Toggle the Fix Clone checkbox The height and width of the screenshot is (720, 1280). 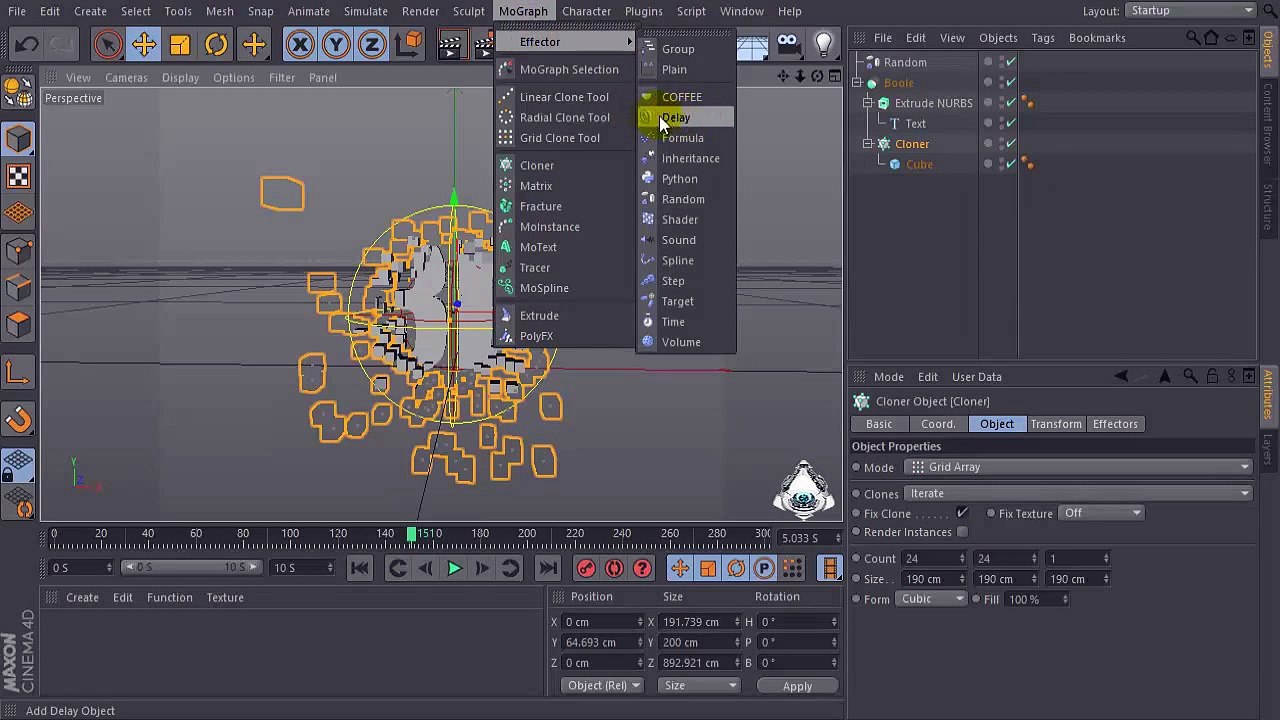click(x=962, y=513)
